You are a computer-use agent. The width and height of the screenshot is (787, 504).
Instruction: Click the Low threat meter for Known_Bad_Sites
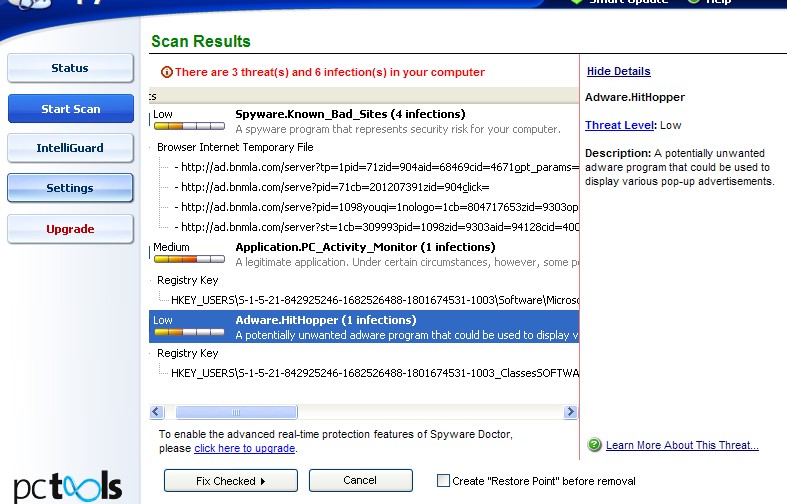[189, 126]
